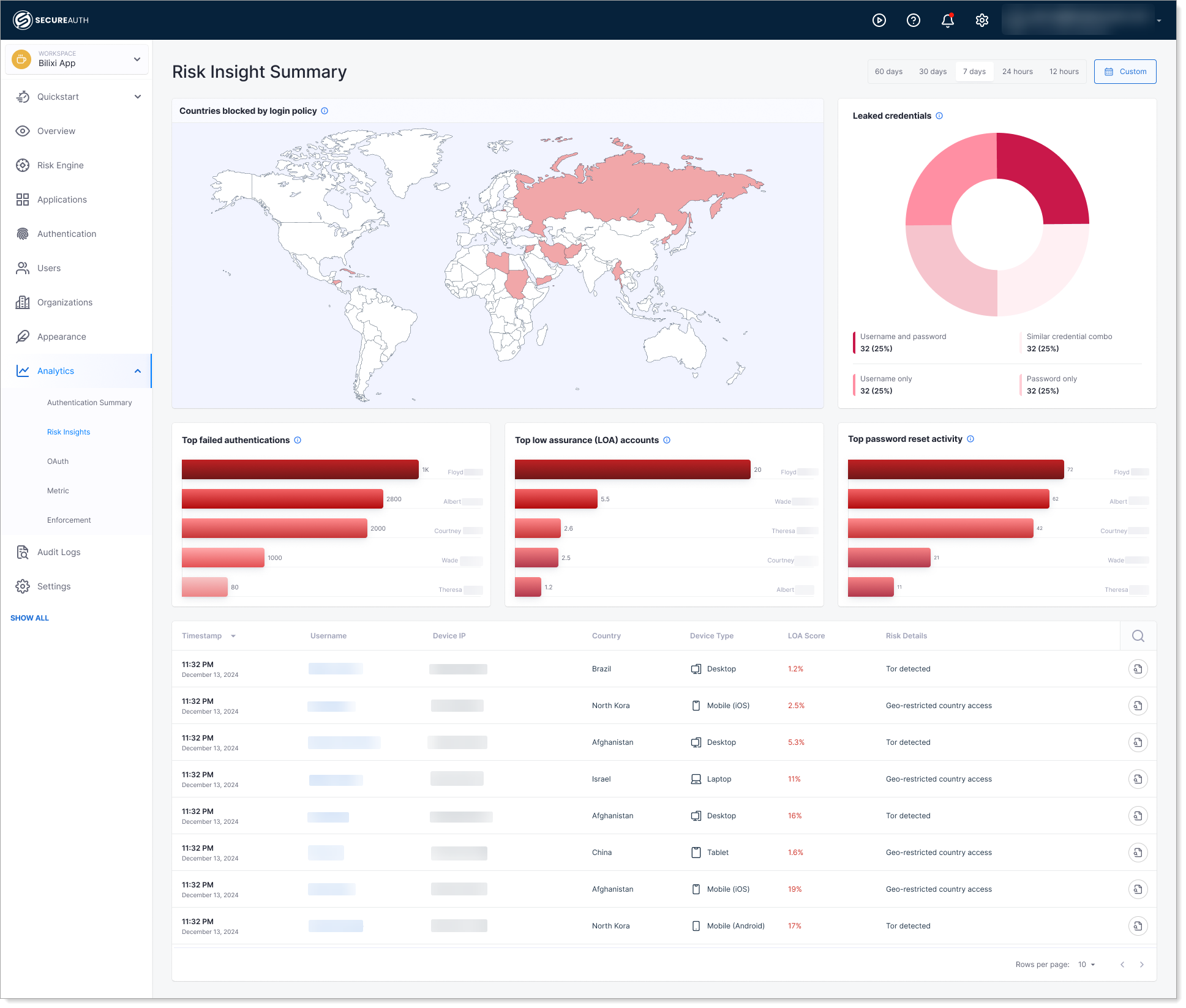Open the Authentication Summary page

89,402
